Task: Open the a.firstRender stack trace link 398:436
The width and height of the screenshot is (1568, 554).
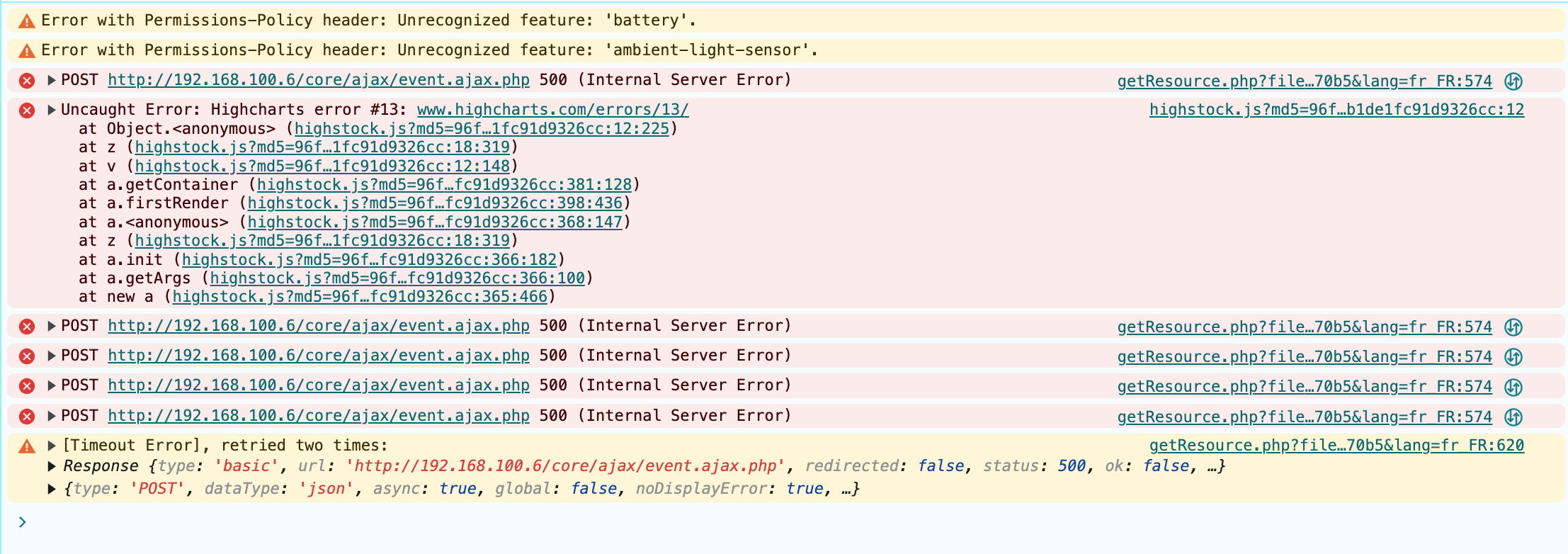Action: 435,203
